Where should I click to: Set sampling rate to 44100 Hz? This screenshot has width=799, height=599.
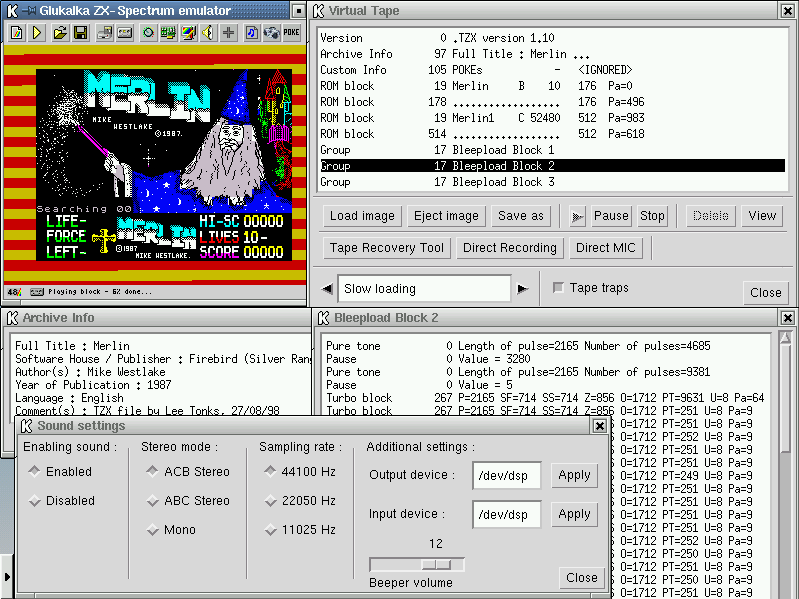(x=270, y=472)
